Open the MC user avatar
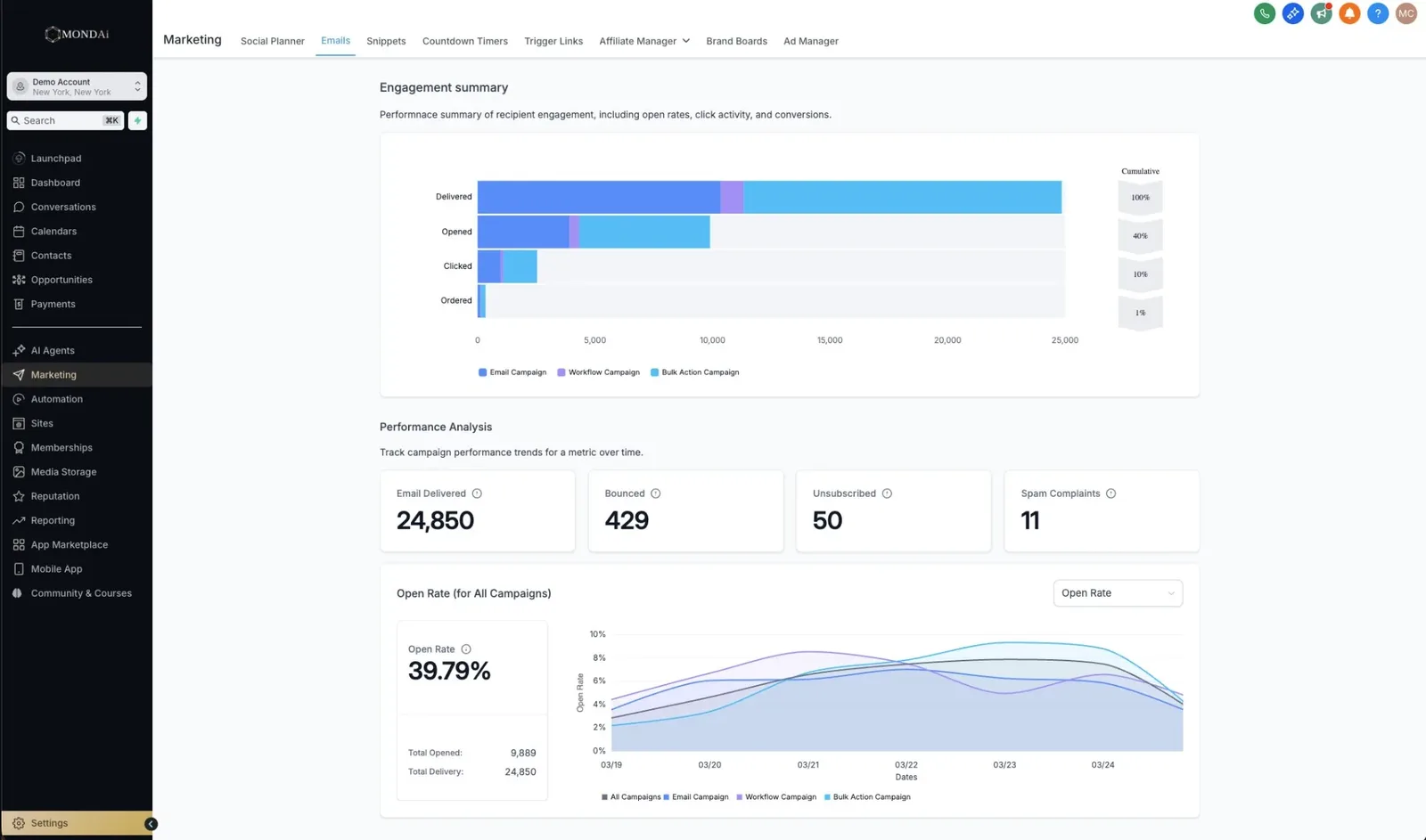The height and width of the screenshot is (840, 1426). [1406, 13]
